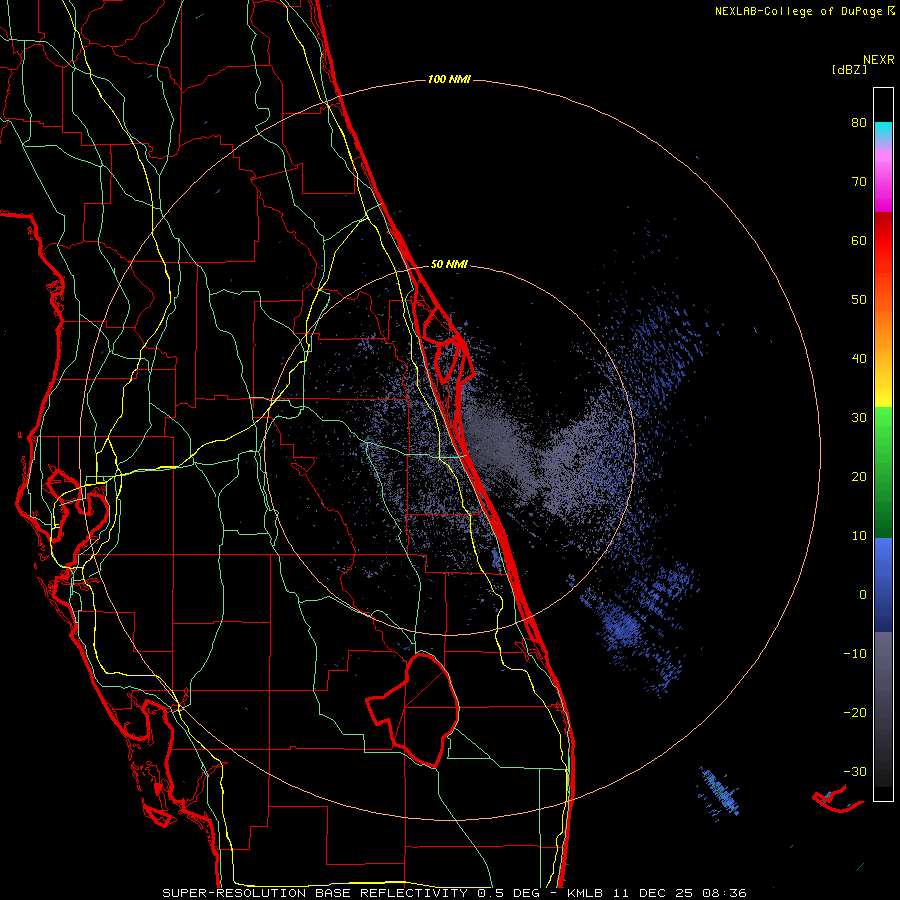Click the blue band of the color scale

pos(883,585)
